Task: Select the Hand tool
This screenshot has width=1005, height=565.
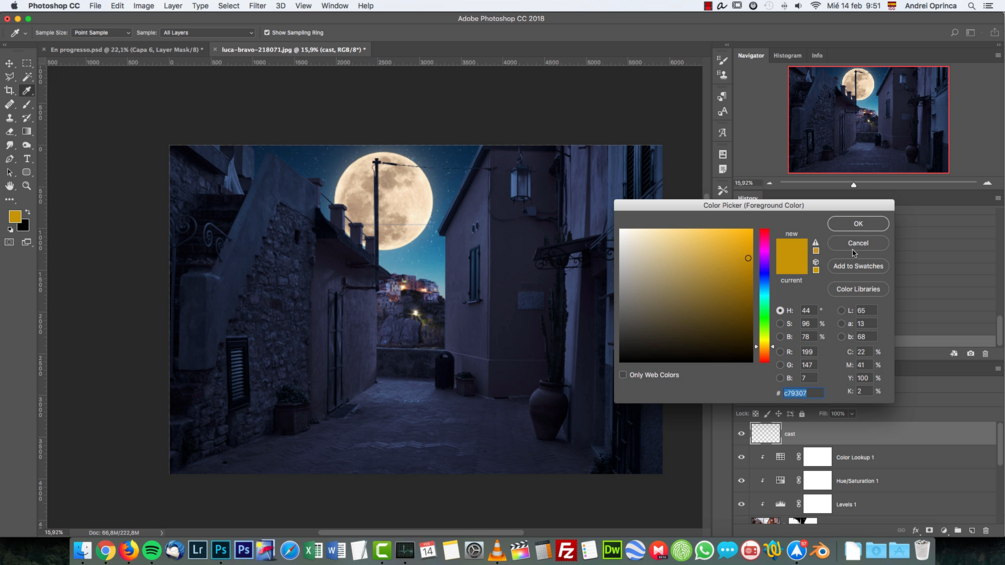Action: click(10, 186)
